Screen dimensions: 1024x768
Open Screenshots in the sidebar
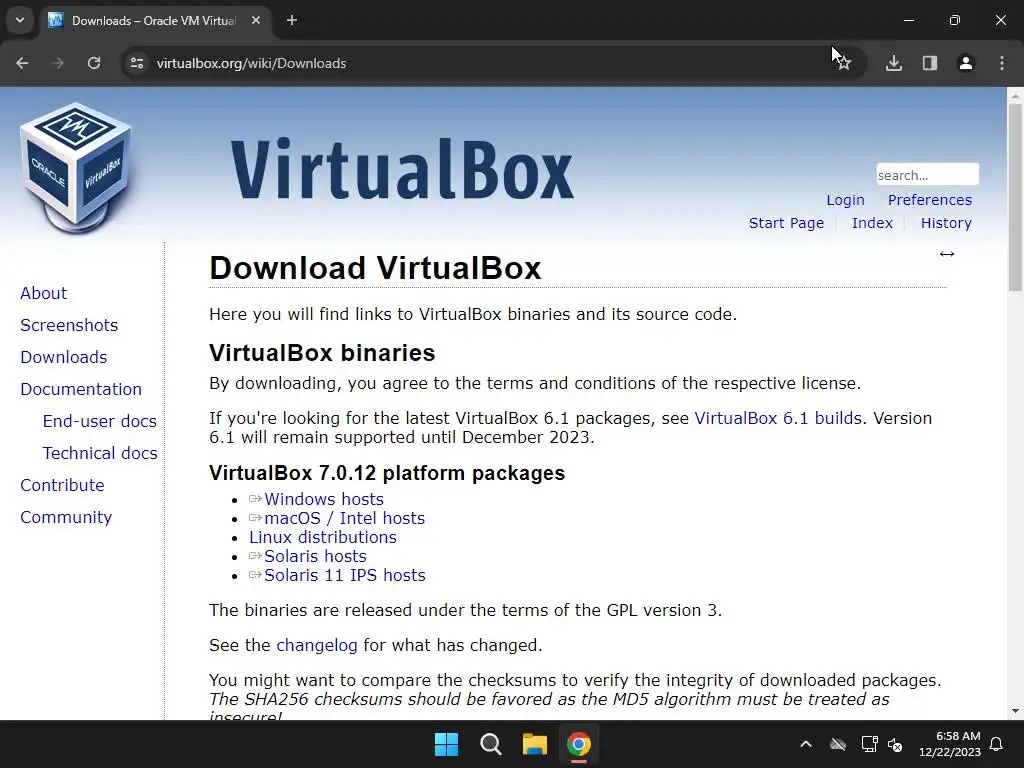pyautogui.click(x=69, y=325)
